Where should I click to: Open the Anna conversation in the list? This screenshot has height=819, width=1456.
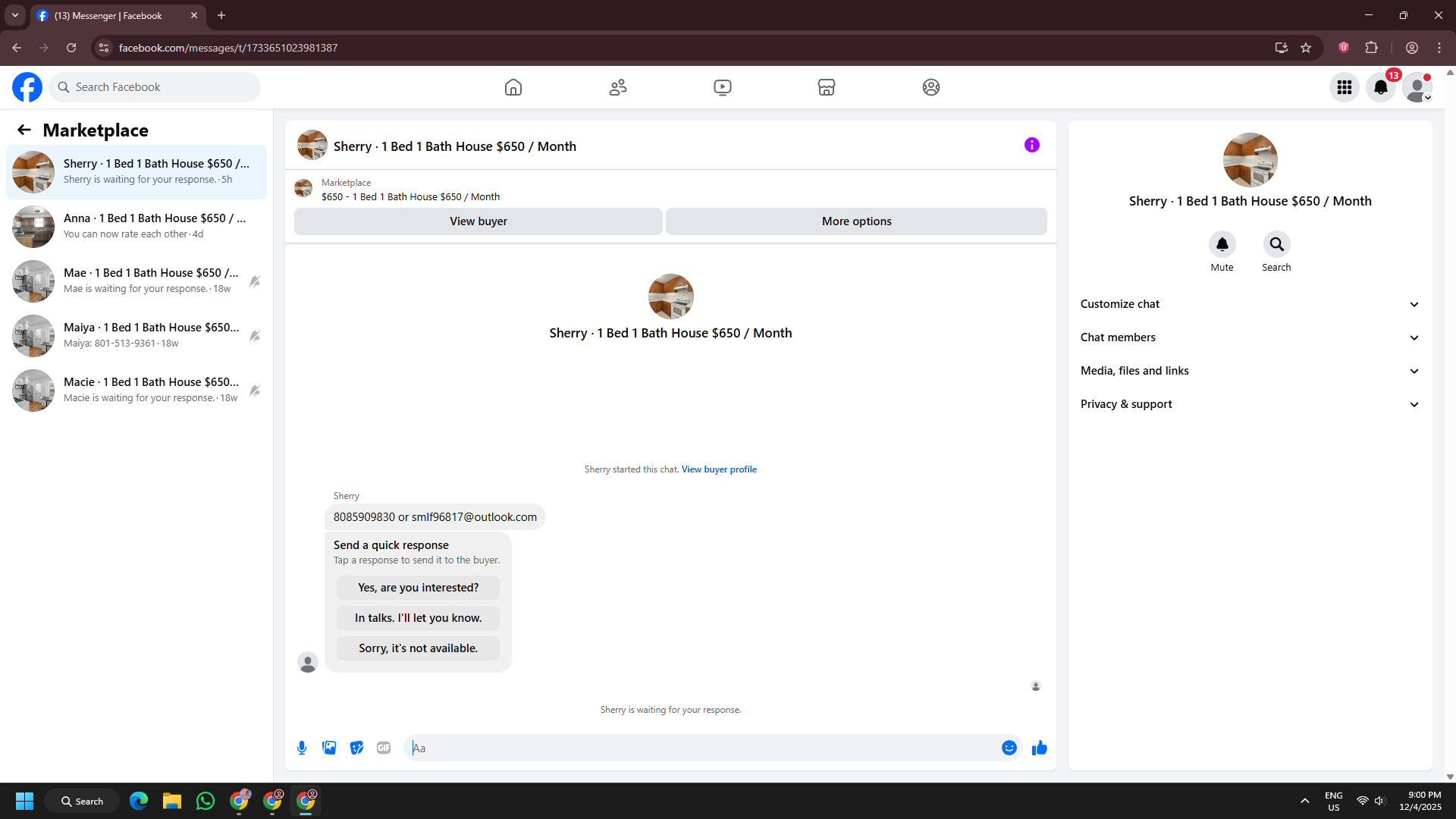pos(136,226)
